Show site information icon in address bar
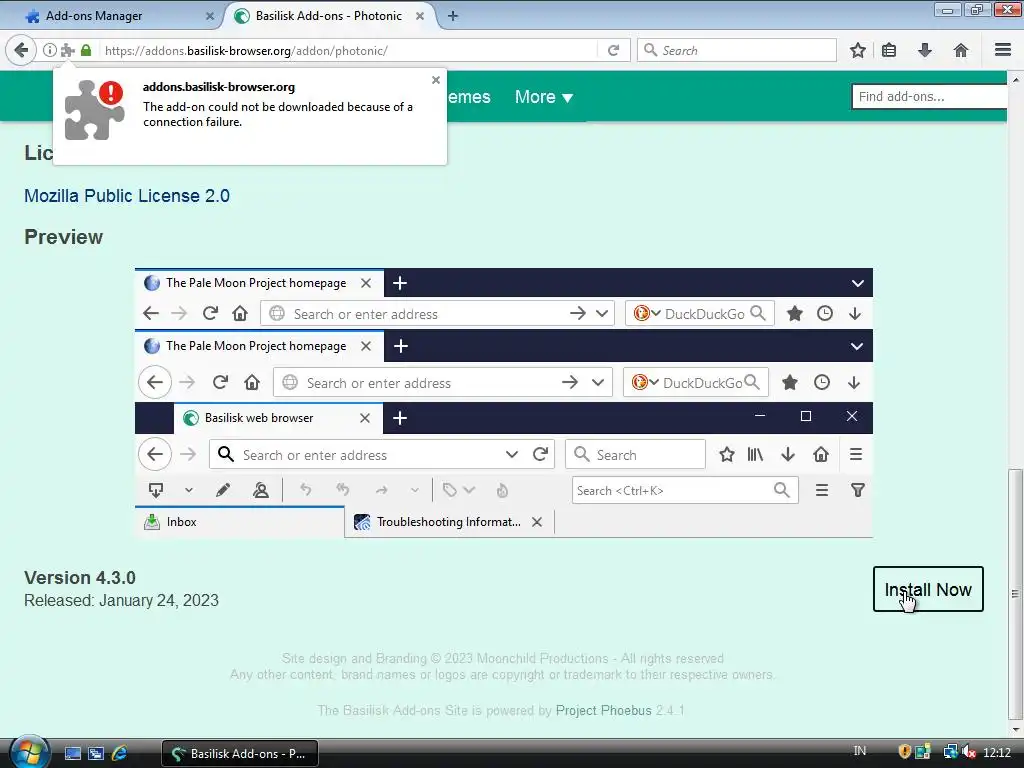The height and width of the screenshot is (768, 1024). coord(50,50)
